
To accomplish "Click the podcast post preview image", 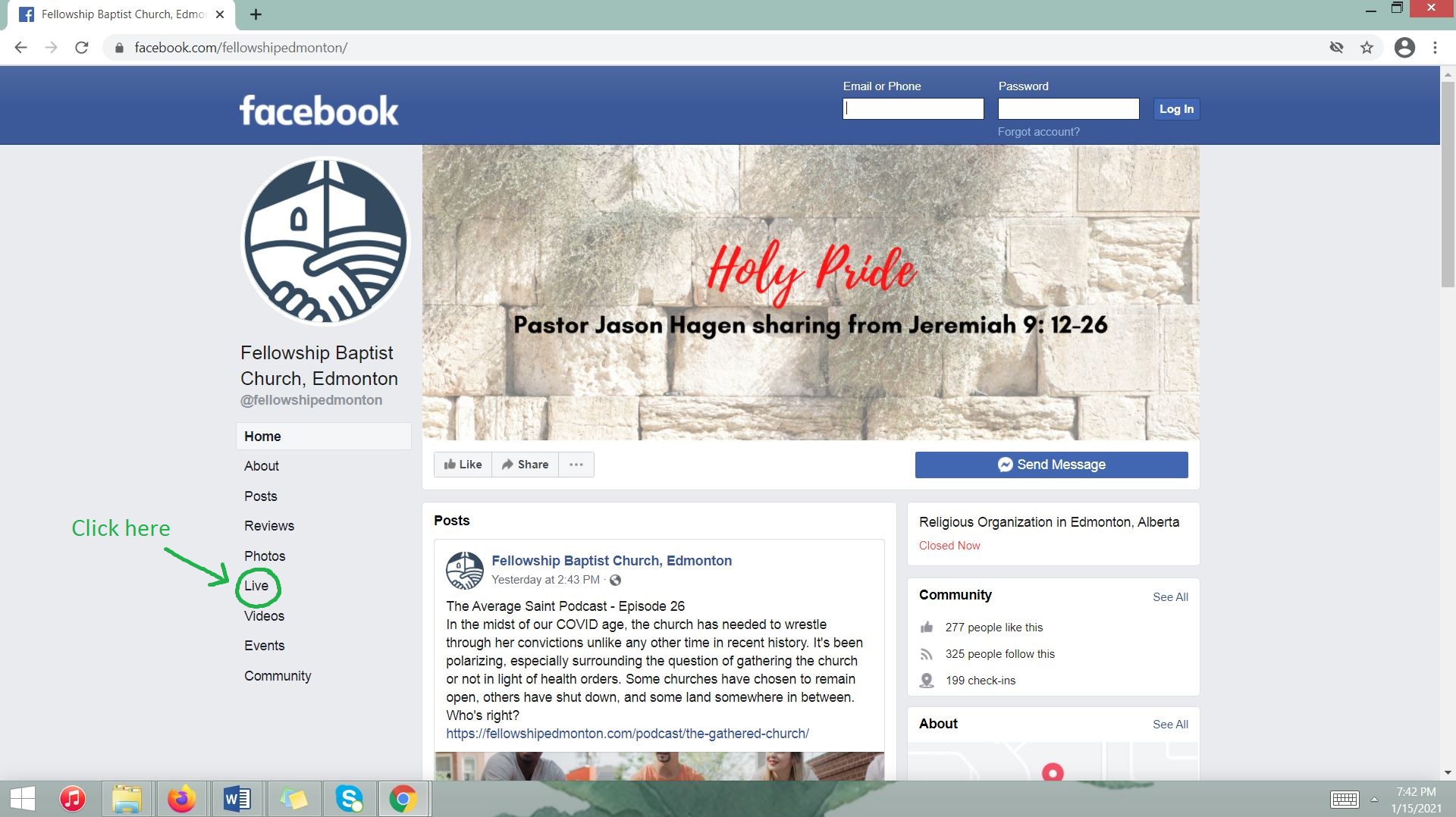I will [x=659, y=766].
